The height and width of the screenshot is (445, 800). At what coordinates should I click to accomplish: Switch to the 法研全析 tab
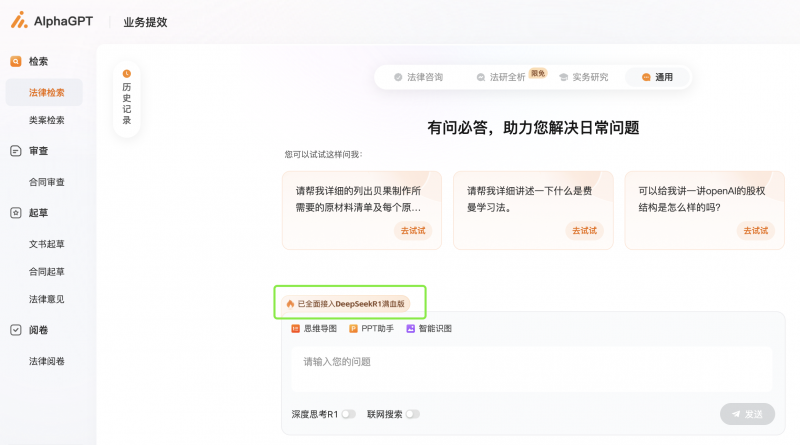pos(501,77)
